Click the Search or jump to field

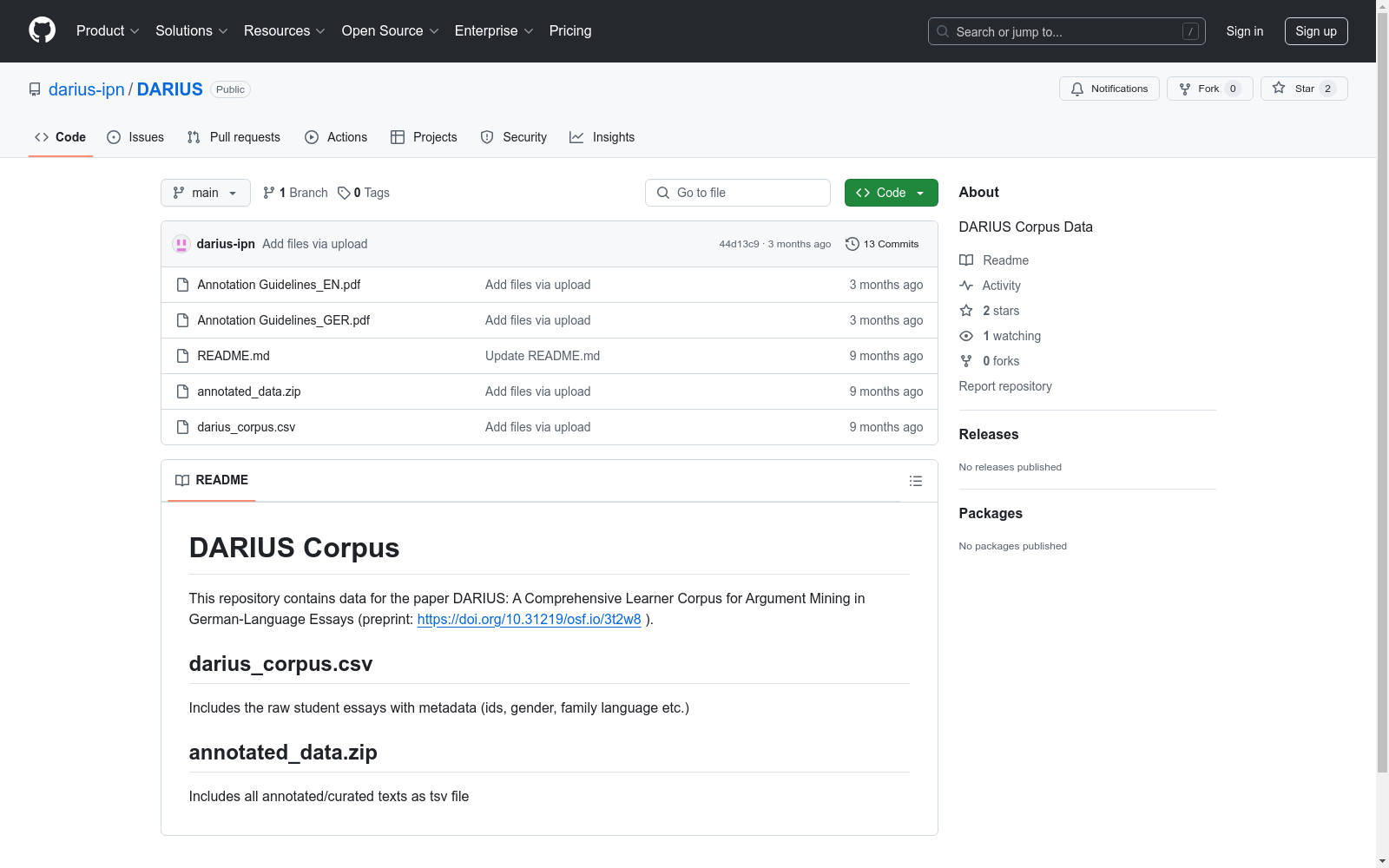[1067, 31]
